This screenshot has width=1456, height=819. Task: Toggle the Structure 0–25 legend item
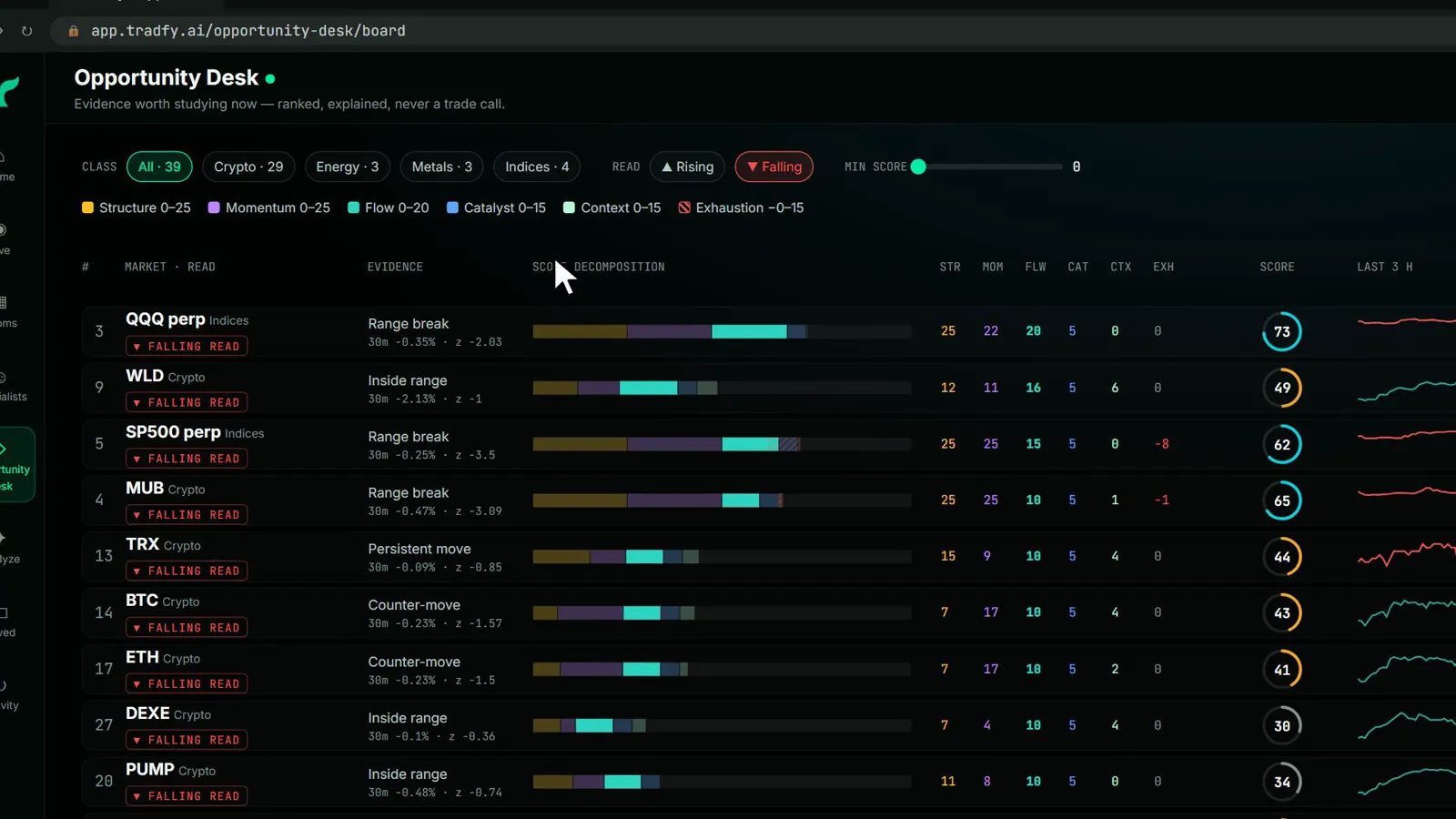point(136,207)
